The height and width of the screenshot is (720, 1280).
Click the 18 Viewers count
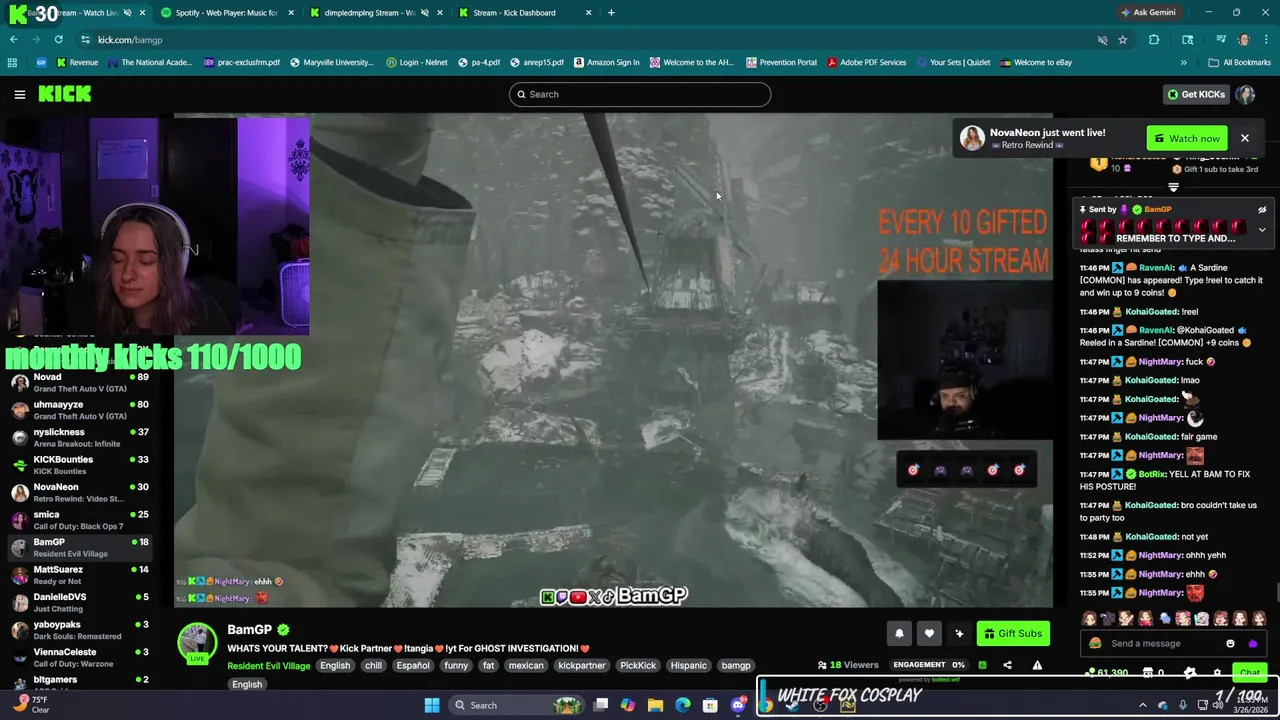pyautogui.click(x=848, y=665)
